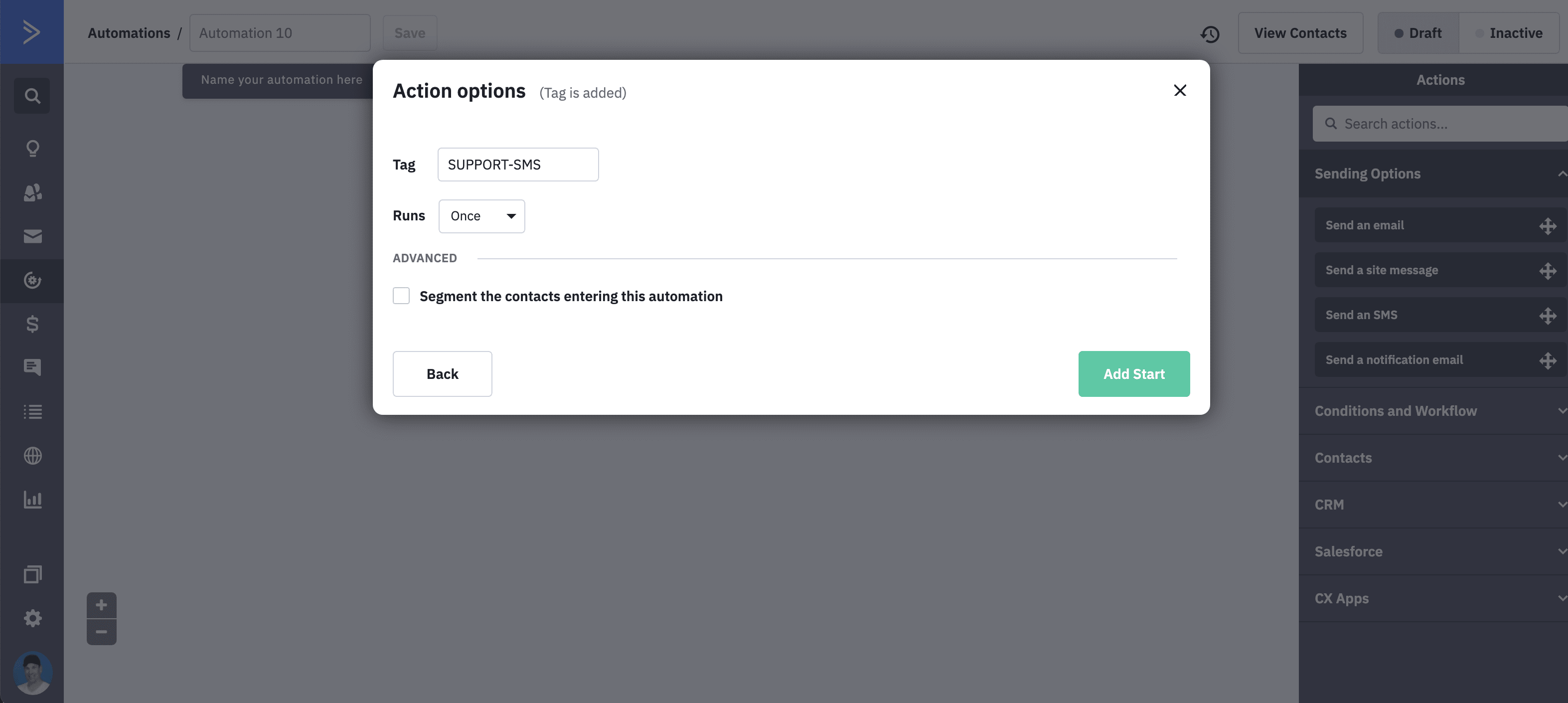This screenshot has height=703, width=1568.
Task: Open the Campaigns envelope icon
Action: [x=32, y=236]
